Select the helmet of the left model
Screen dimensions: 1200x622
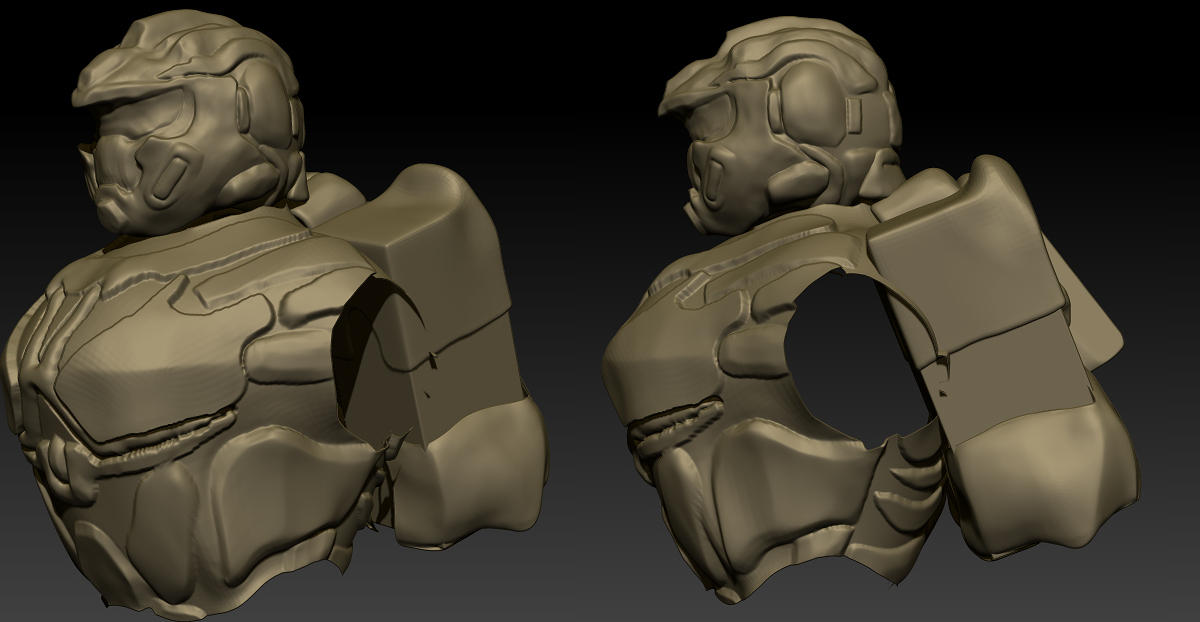[190, 120]
